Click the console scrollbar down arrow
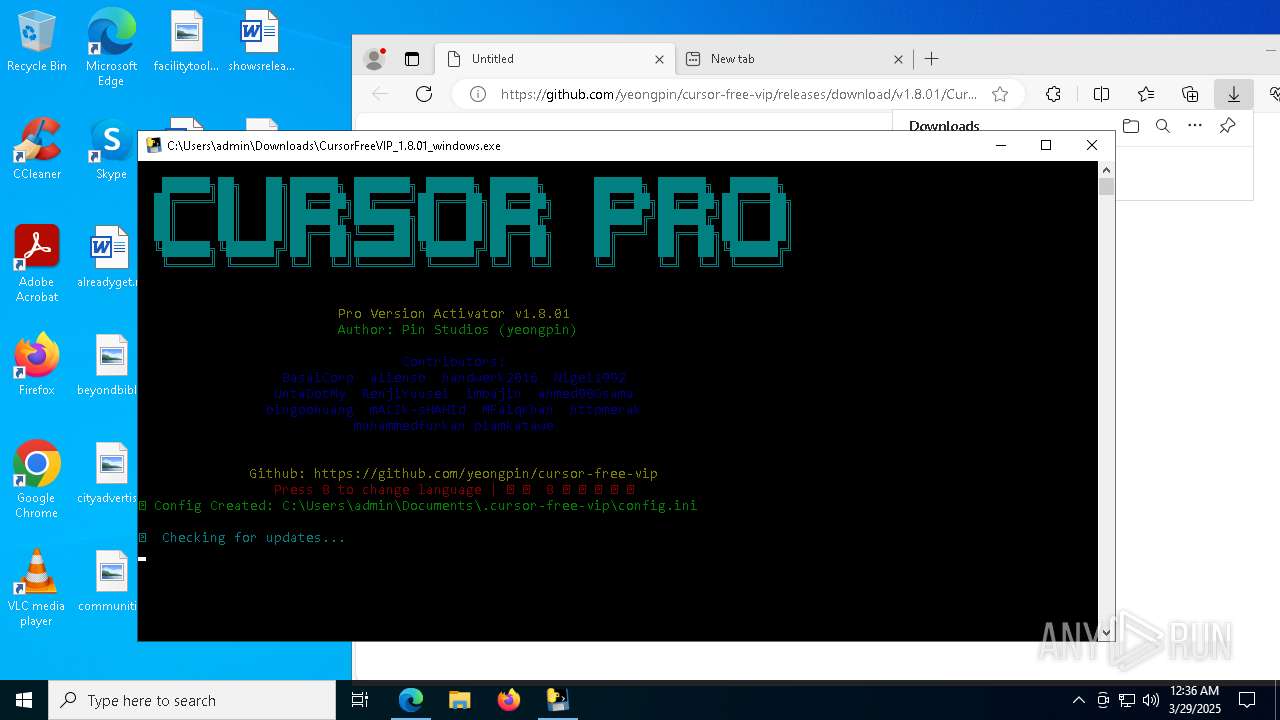Image resolution: width=1280 pixels, height=720 pixels. coord(1106,632)
